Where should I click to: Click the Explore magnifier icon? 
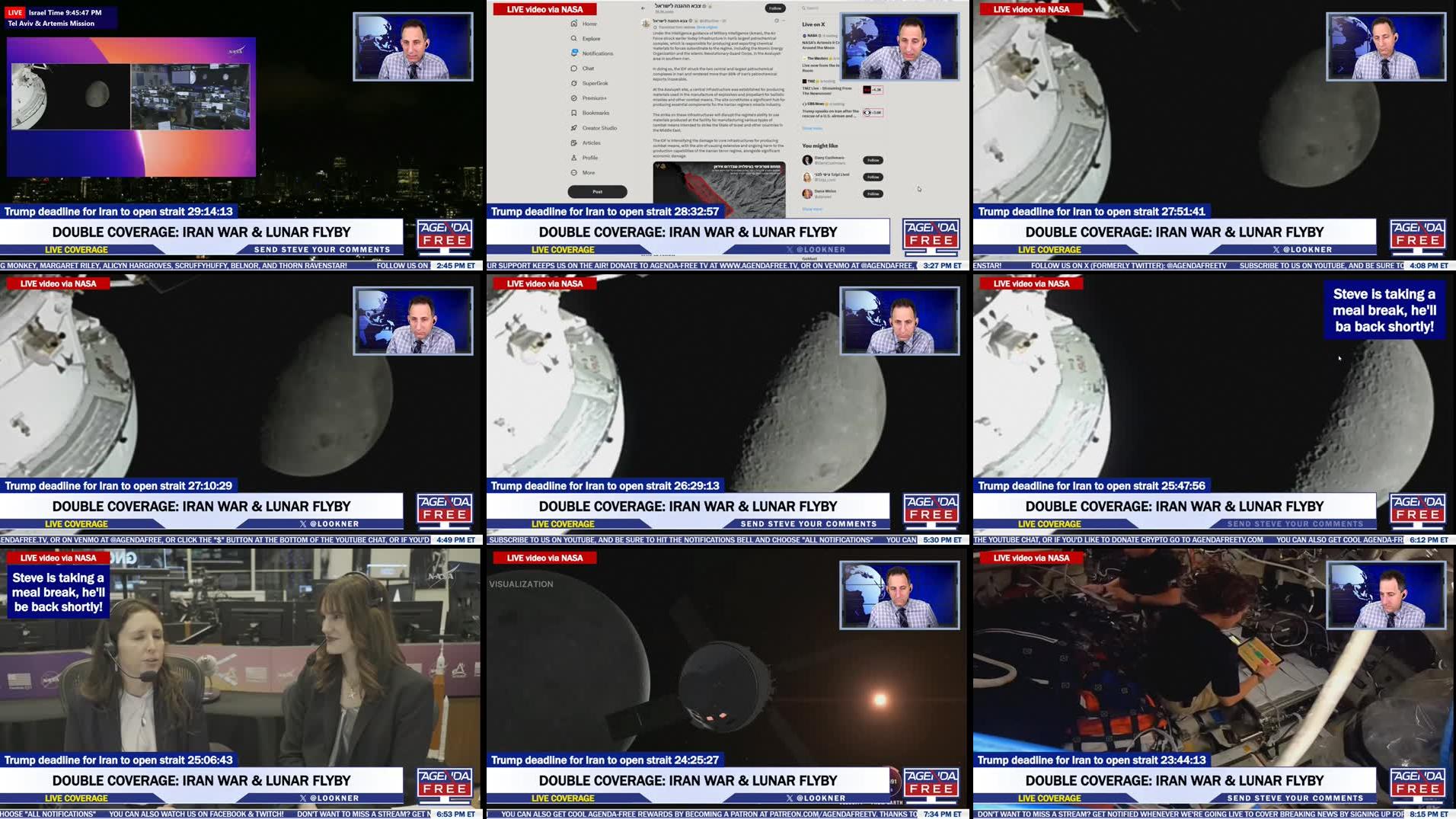(x=574, y=38)
